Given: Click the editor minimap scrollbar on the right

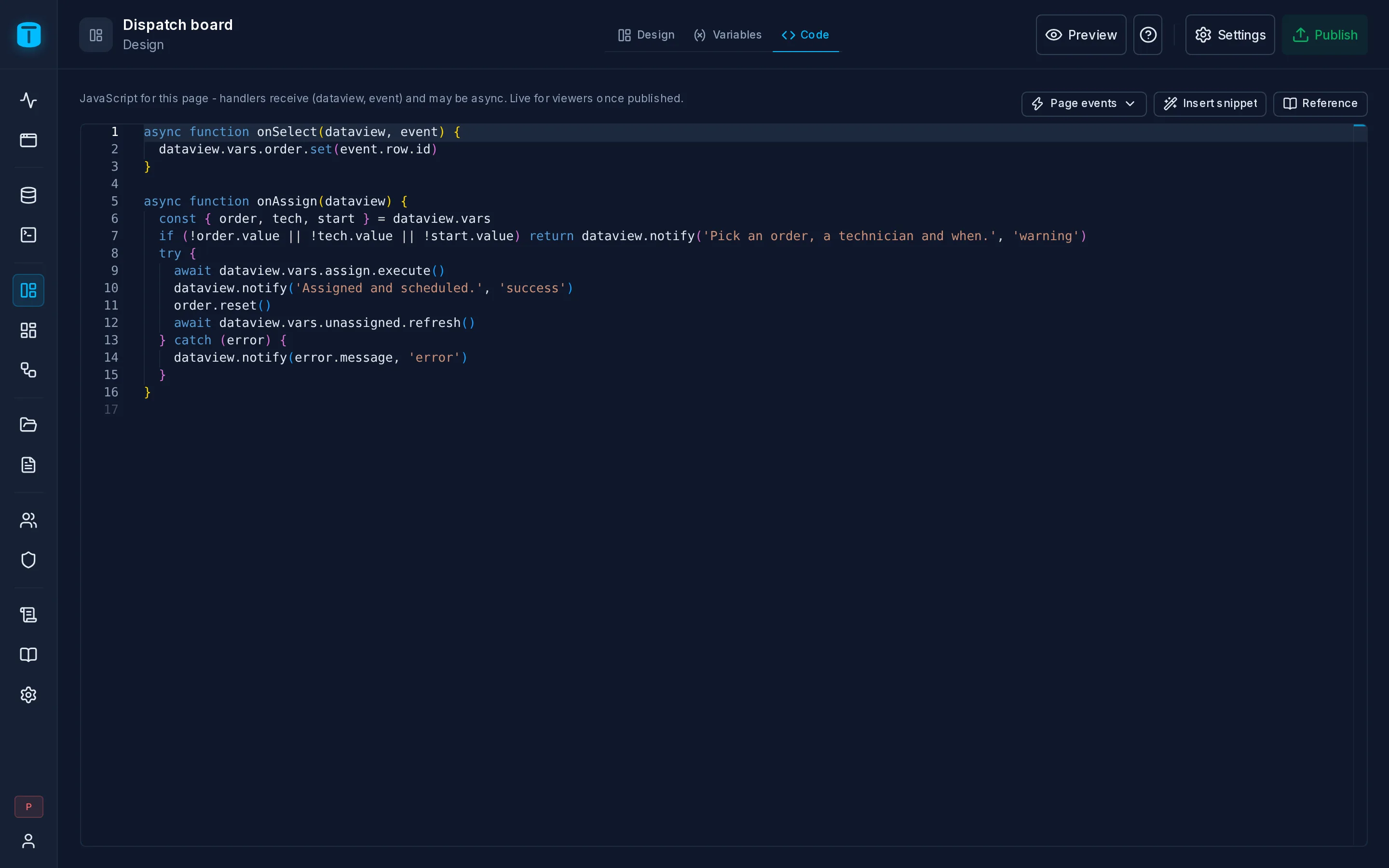Looking at the screenshot, I should pos(1360,485).
